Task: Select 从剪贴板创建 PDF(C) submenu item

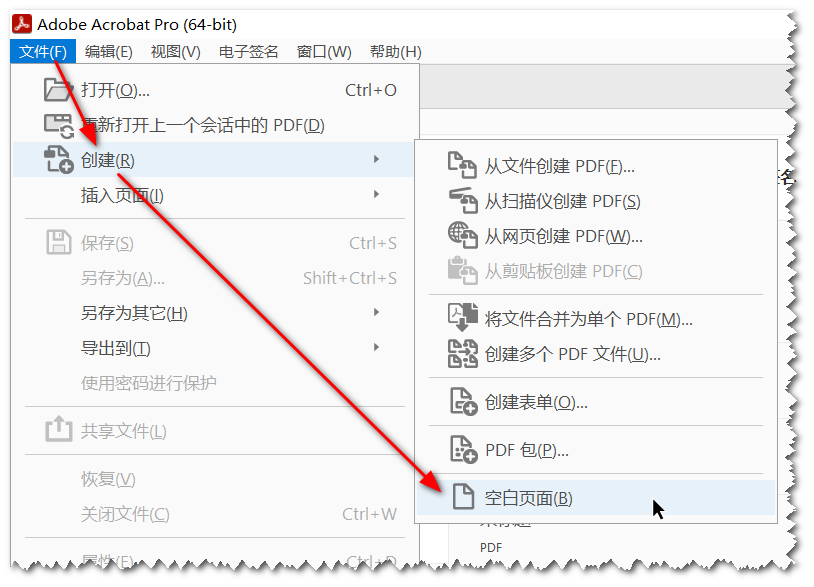Action: point(596,271)
